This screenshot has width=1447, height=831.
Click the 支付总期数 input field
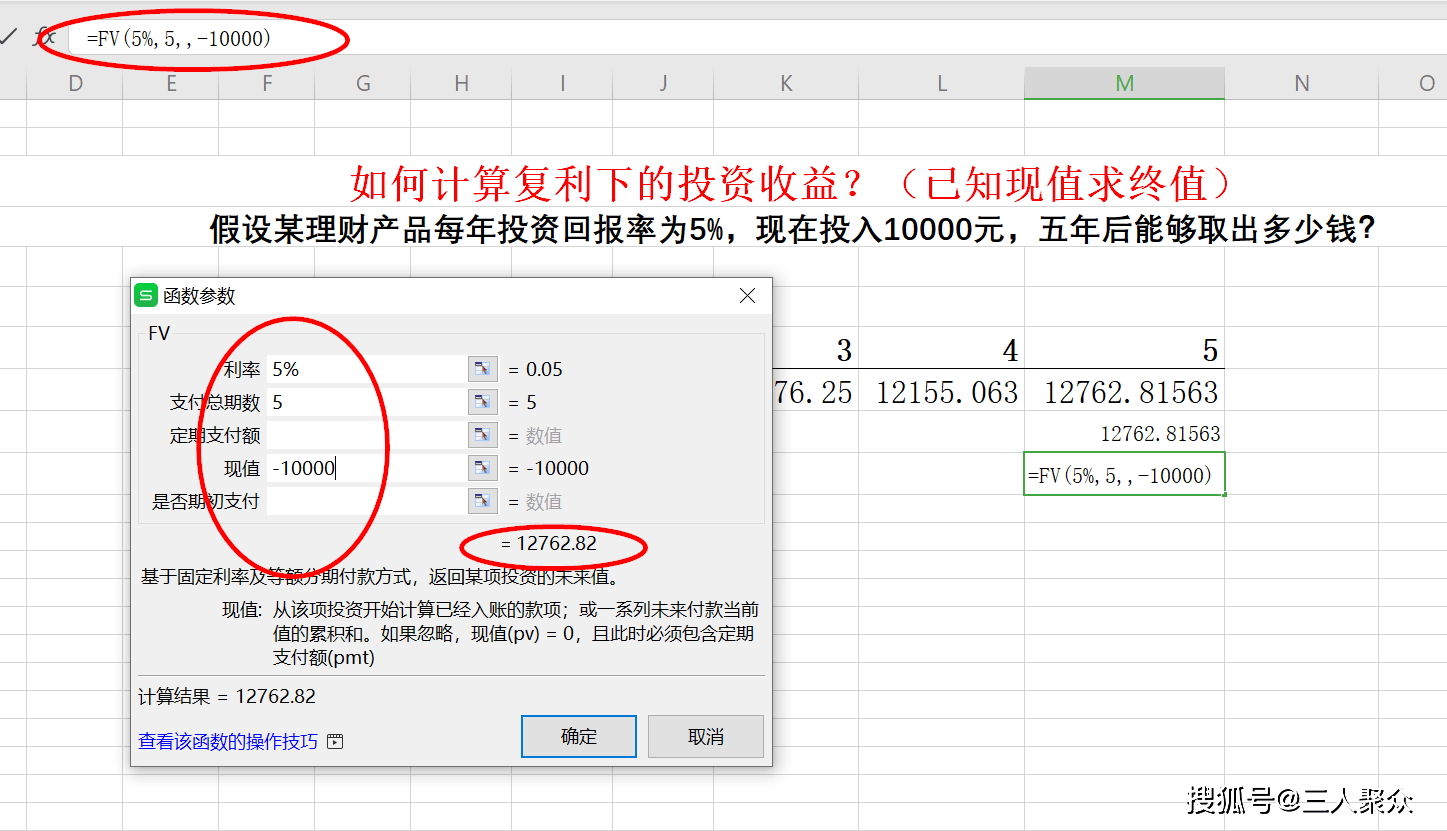pyautogui.click(x=366, y=402)
